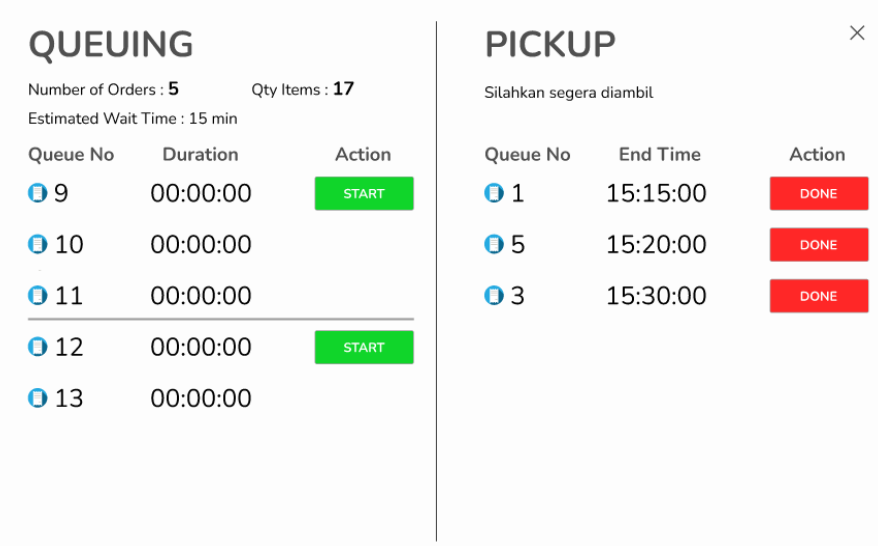This screenshot has height=546, width=878.
Task: Click the PICKUP section heading
Action: click(550, 45)
